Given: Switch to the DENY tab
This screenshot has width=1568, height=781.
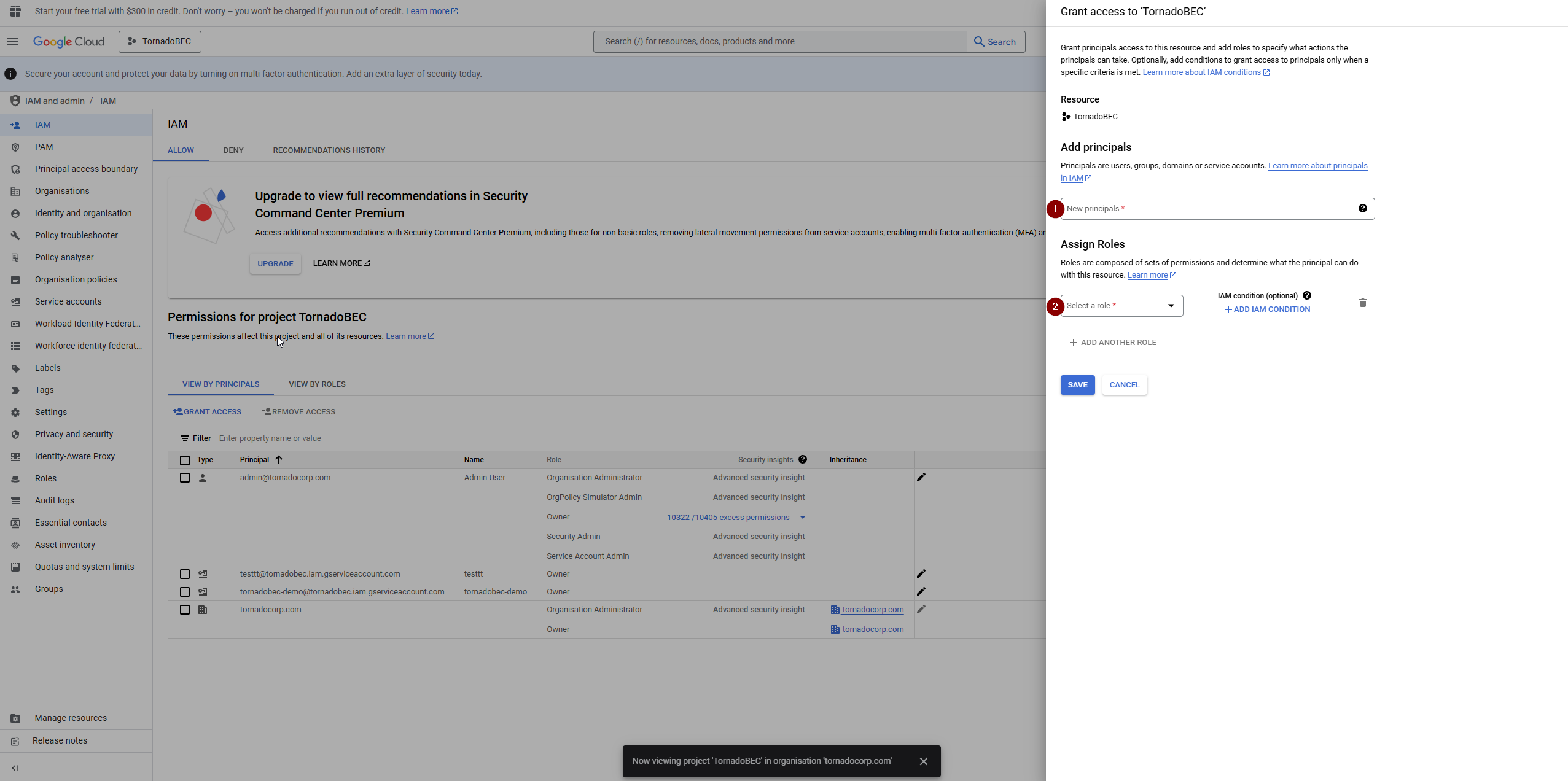Looking at the screenshot, I should point(233,150).
